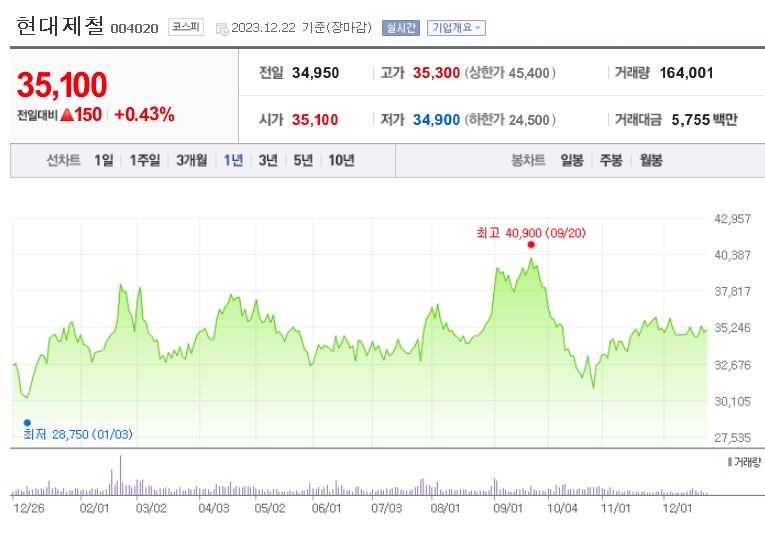Image resolution: width=765 pixels, height=533 pixels.
Task: Click the trading volume value 164,001
Action: point(686,73)
